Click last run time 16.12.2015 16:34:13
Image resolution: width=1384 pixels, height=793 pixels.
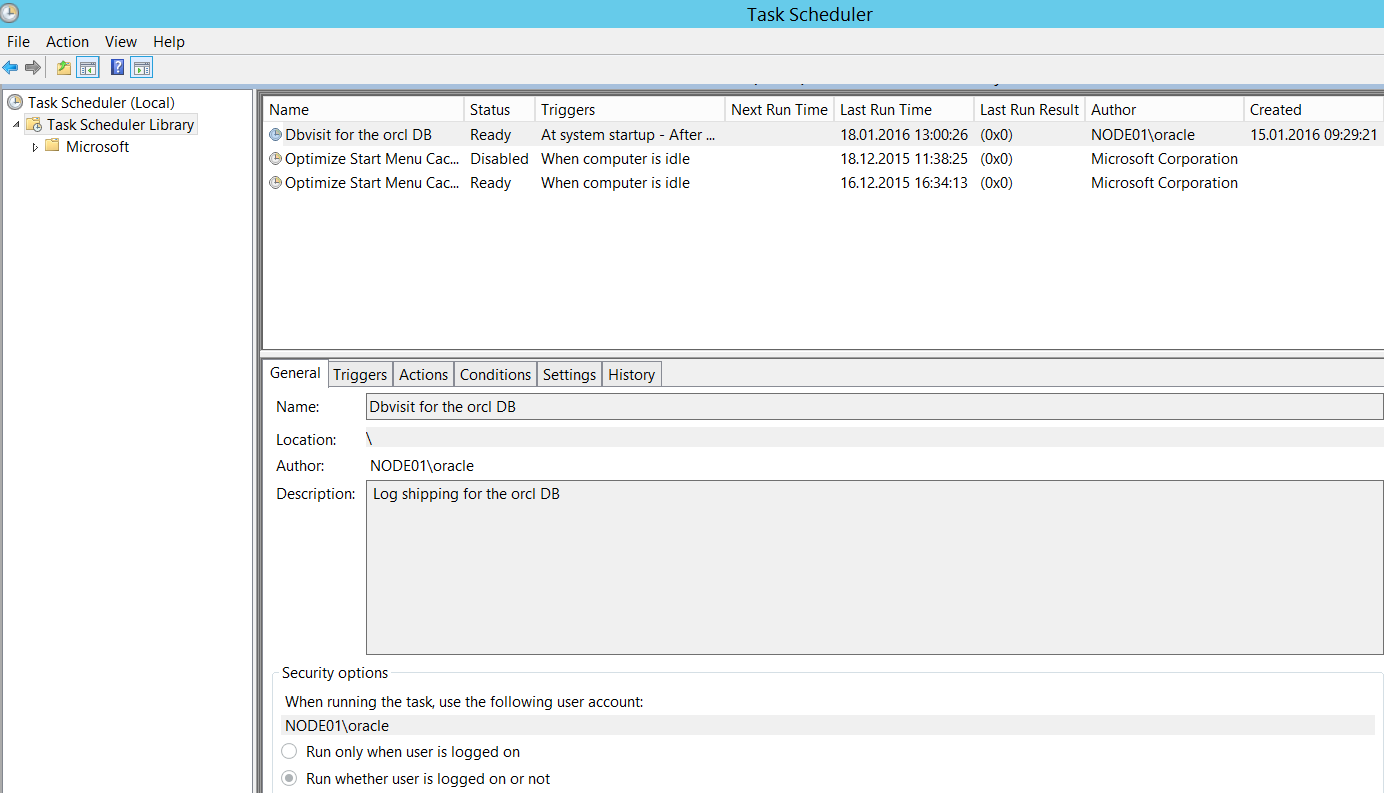[904, 182]
